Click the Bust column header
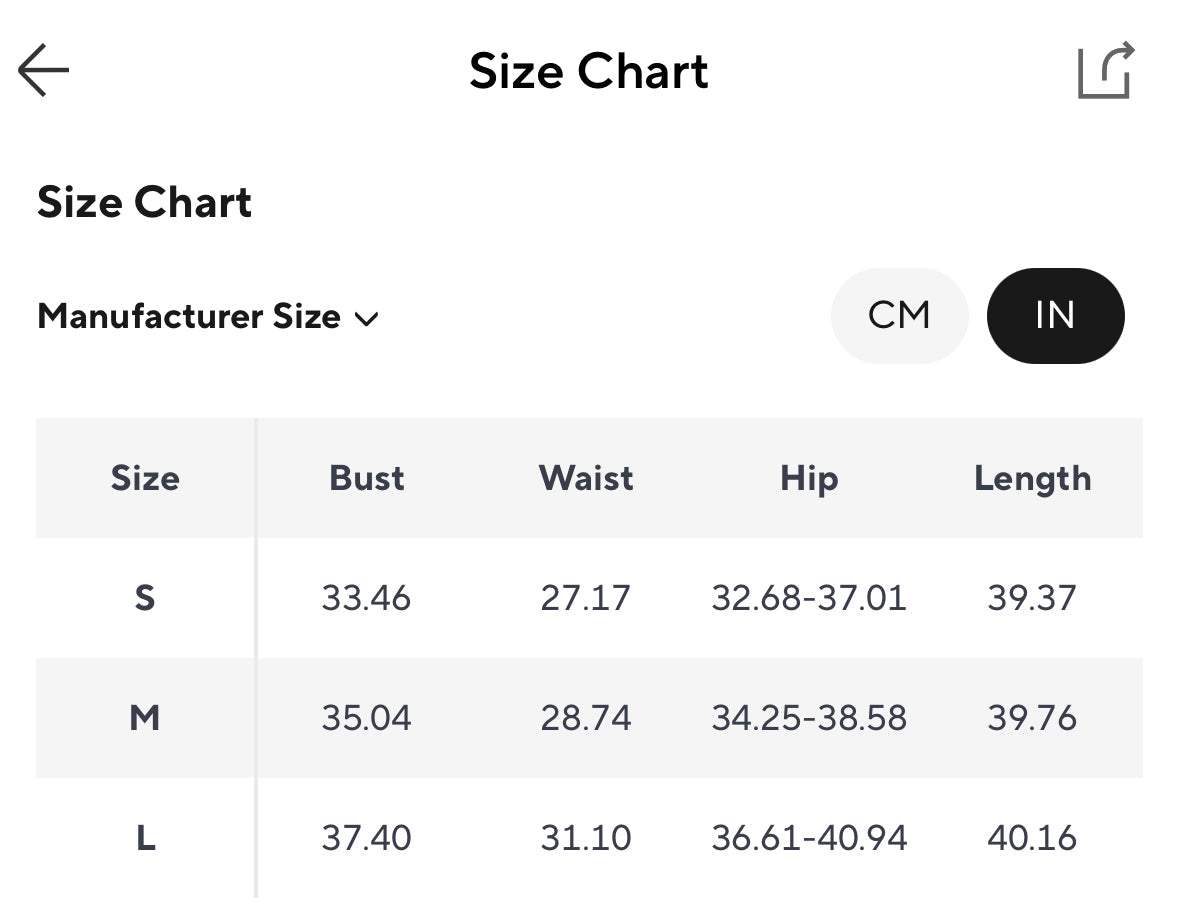The width and height of the screenshot is (1179, 917). point(367,478)
